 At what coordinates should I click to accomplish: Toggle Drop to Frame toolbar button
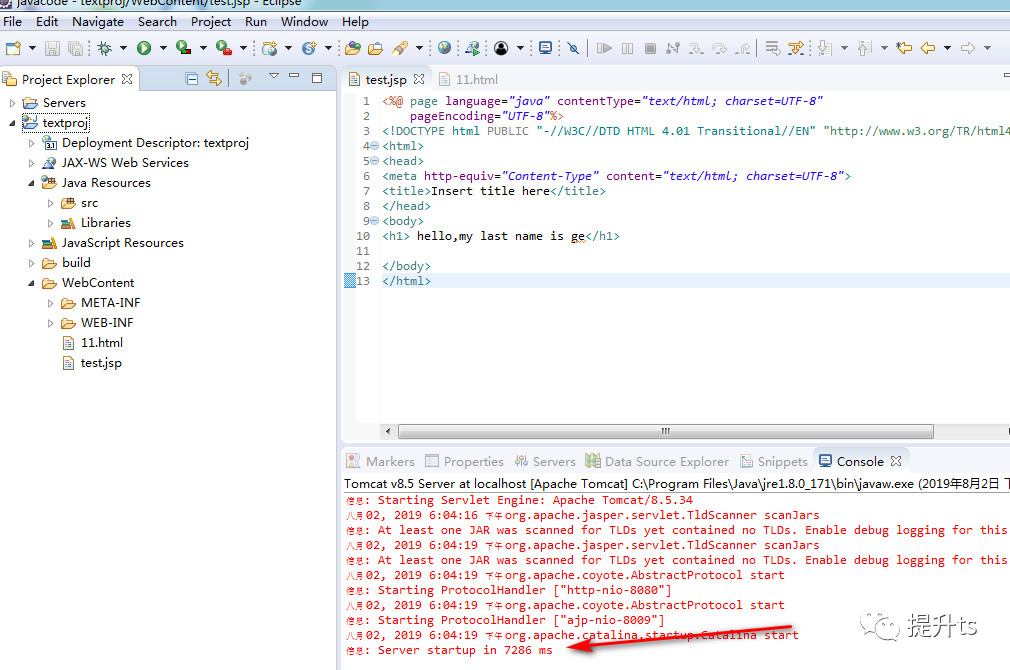[772, 48]
